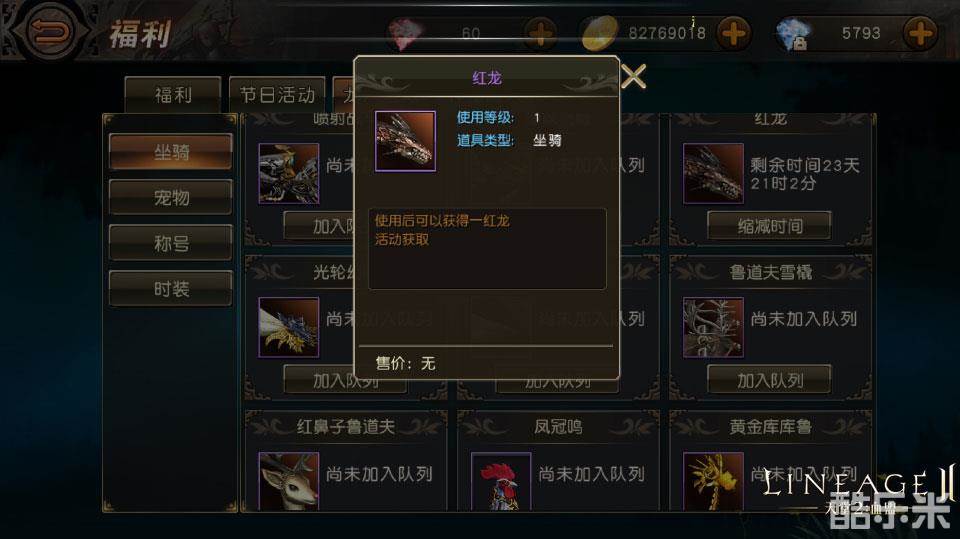Select the 鲁道夫雪橇 mount thumbnail
Image resolution: width=960 pixels, height=539 pixels.
click(713, 327)
